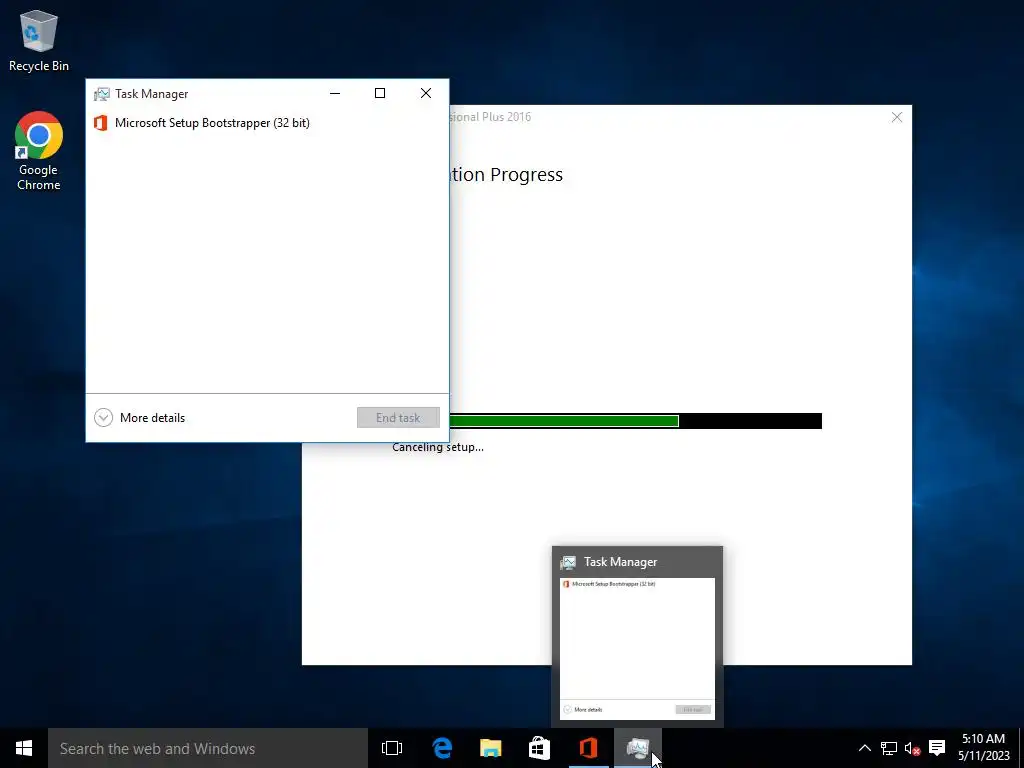The height and width of the screenshot is (768, 1024).
Task: Open File Explorer from the taskbar
Action: coord(490,748)
